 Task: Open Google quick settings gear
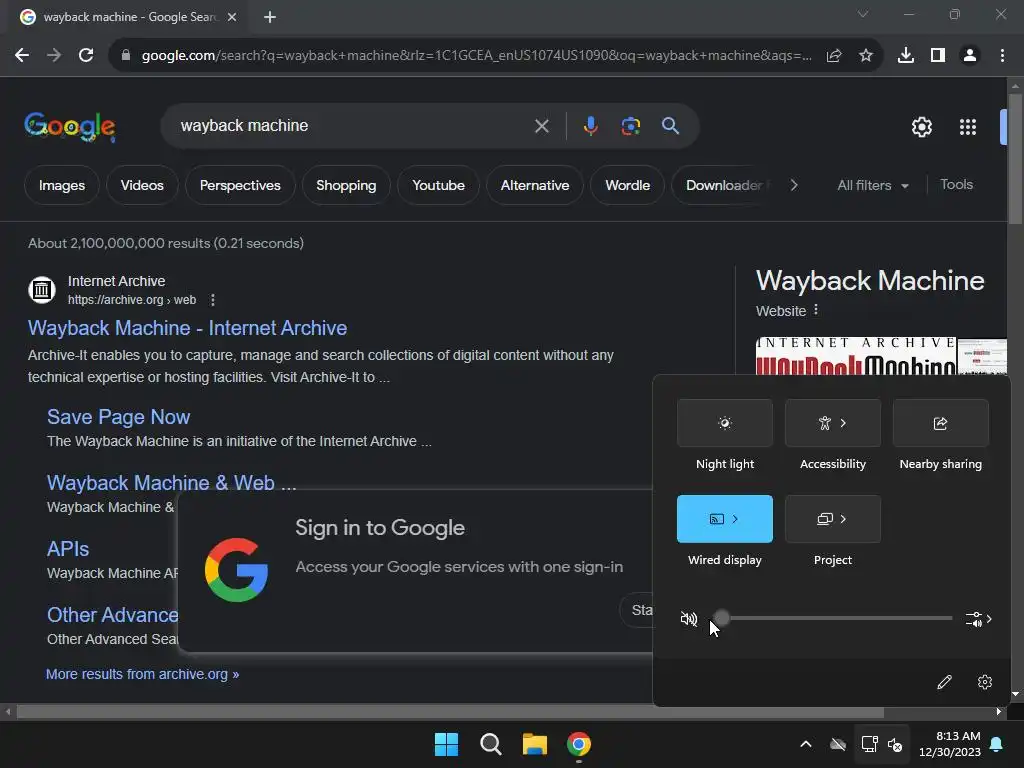click(x=921, y=127)
